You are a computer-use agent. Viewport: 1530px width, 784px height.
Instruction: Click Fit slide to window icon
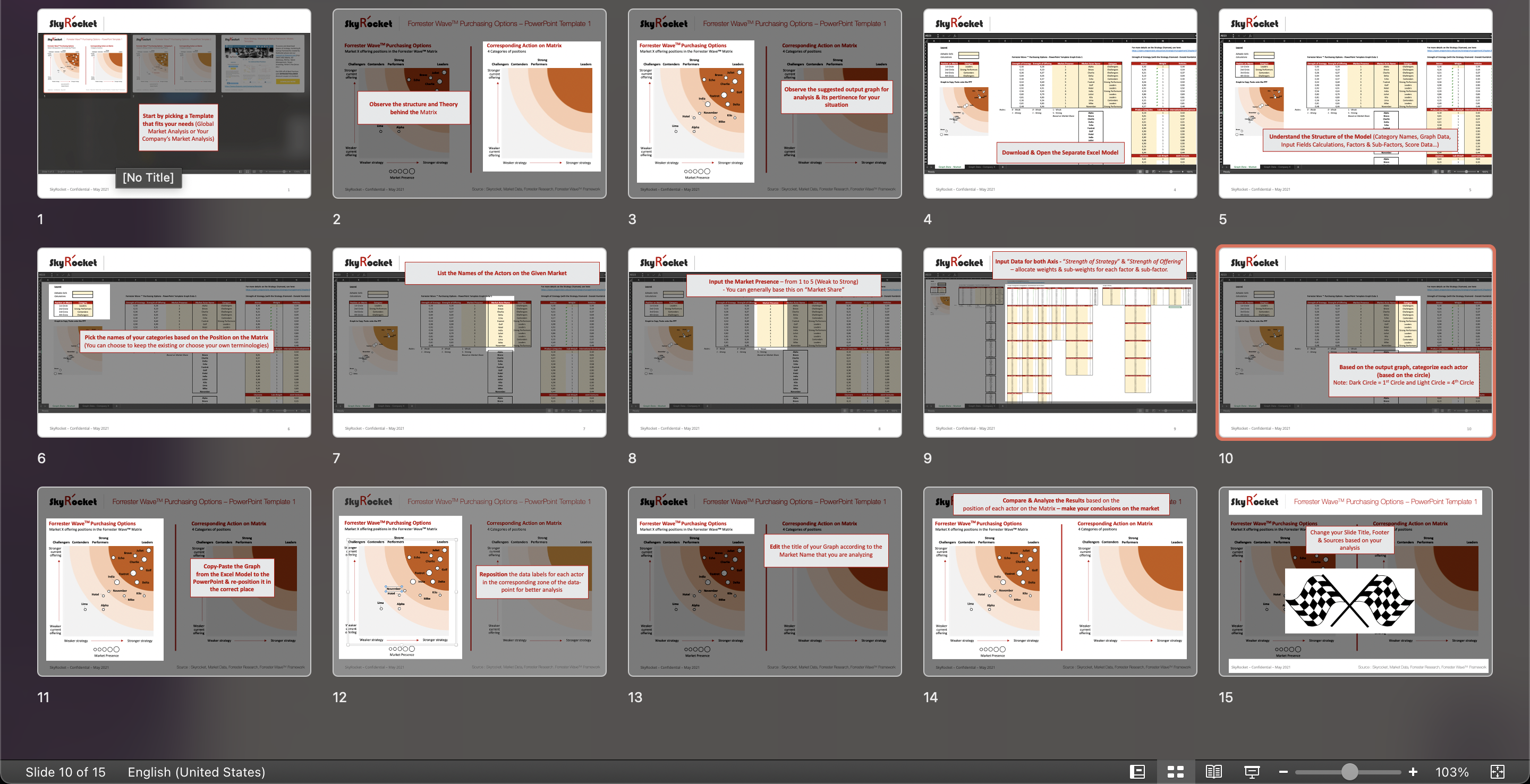click(1498, 772)
